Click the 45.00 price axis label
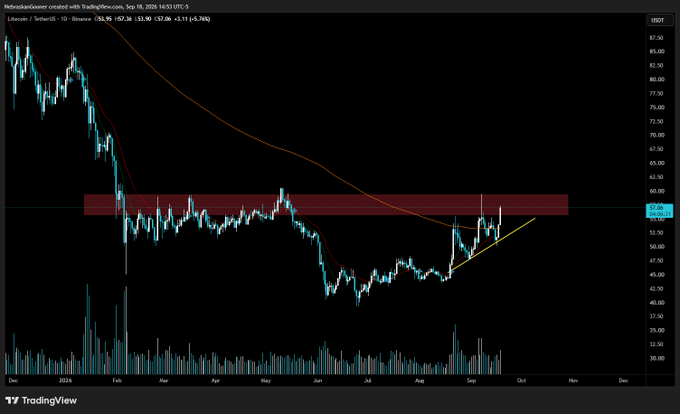Viewport: 680px width, 414px height. point(657,274)
